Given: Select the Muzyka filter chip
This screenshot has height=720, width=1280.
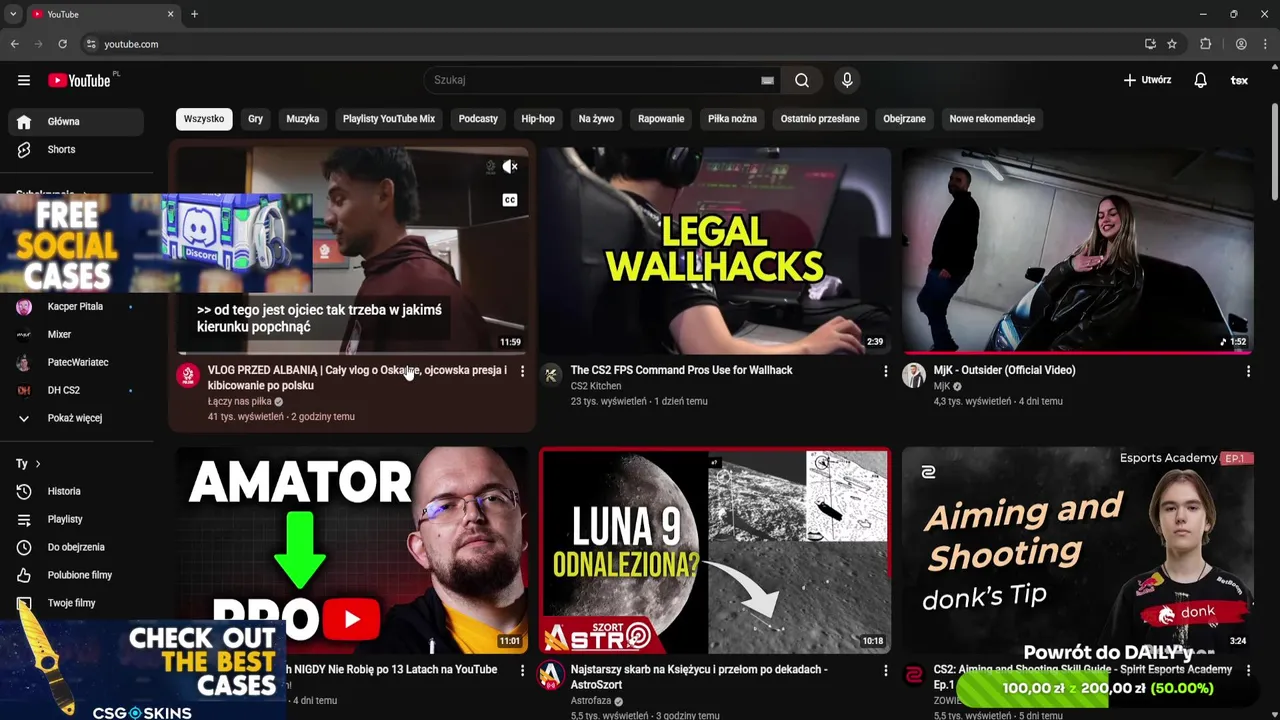Looking at the screenshot, I should (303, 119).
